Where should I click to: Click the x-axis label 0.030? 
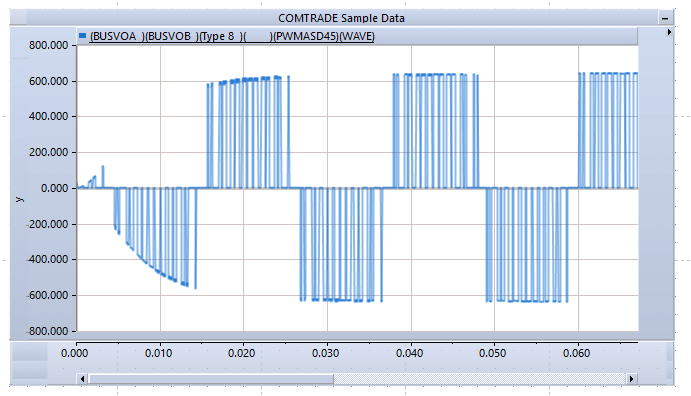pos(325,353)
